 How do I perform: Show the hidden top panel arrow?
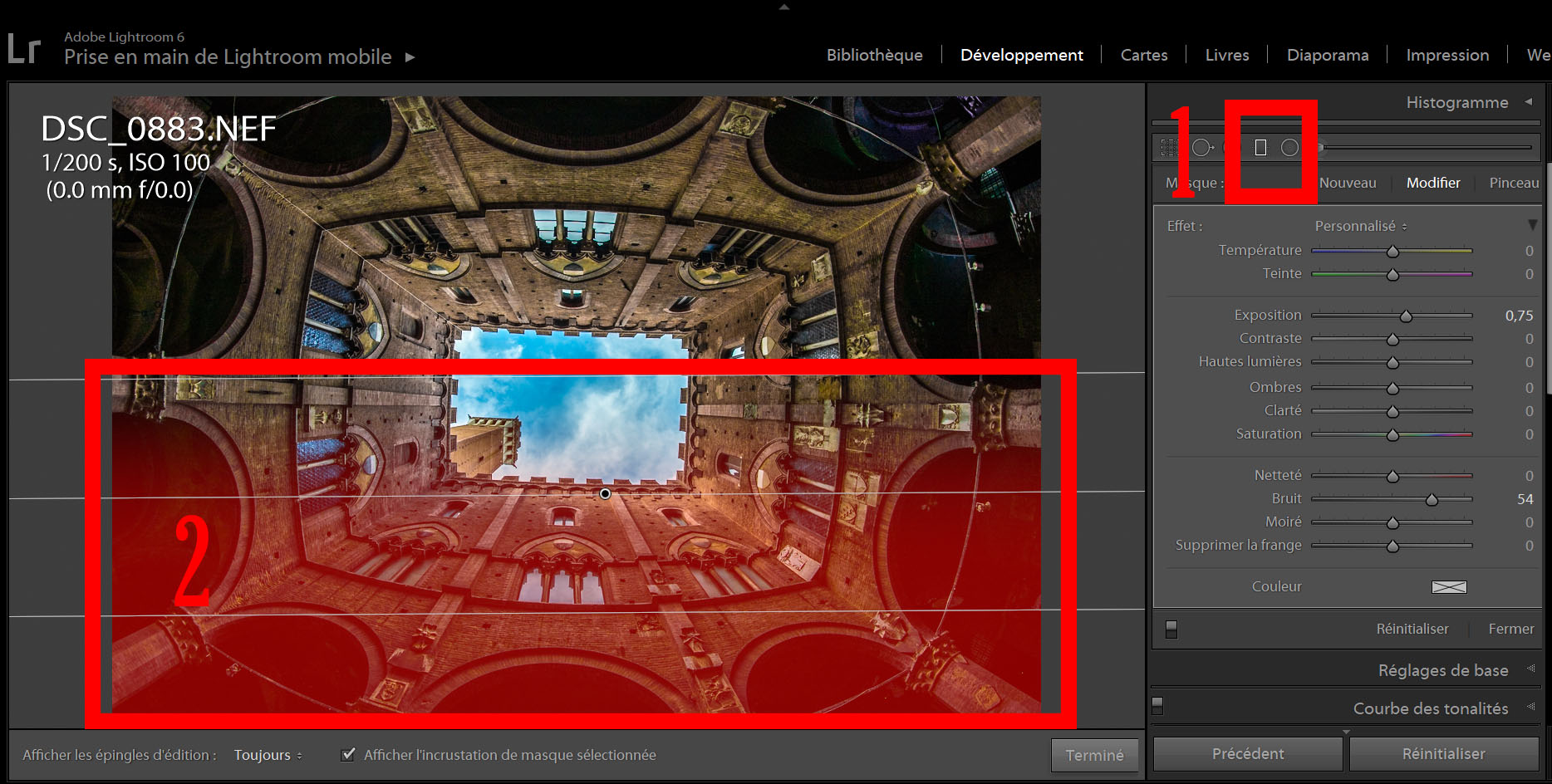click(x=783, y=7)
